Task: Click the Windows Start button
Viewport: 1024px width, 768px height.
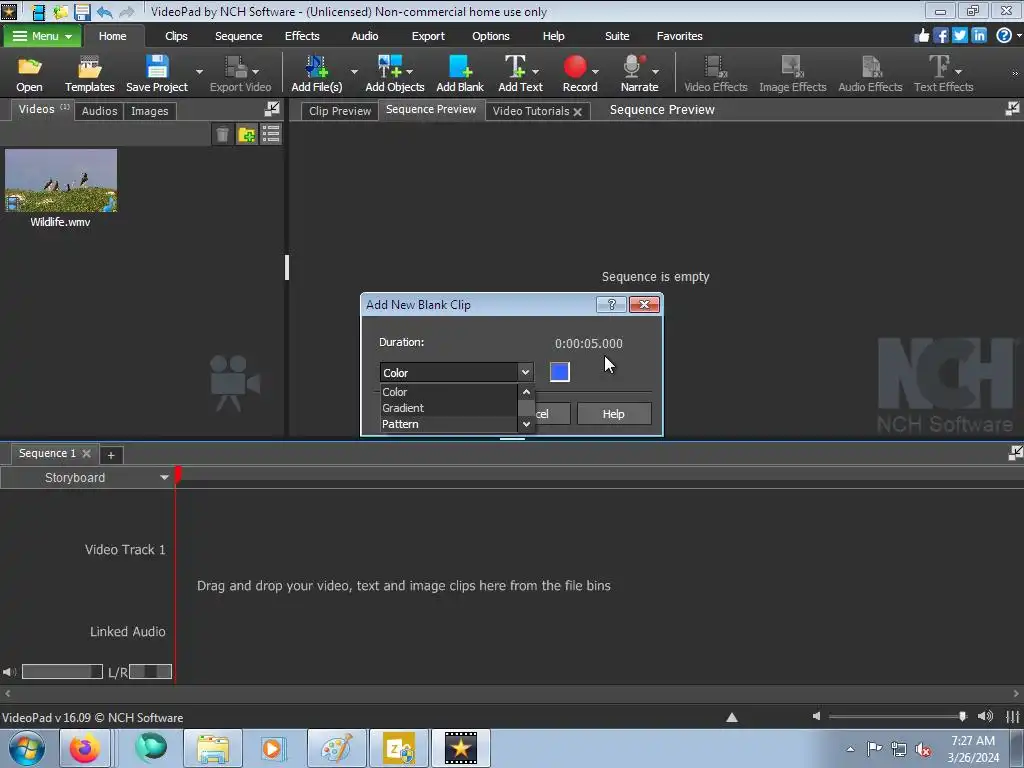Action: pos(27,748)
